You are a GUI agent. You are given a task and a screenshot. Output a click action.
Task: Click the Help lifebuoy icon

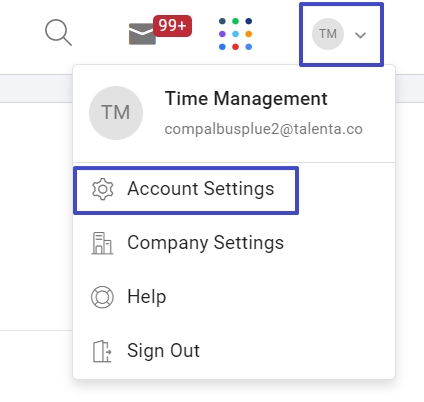[x=102, y=297]
